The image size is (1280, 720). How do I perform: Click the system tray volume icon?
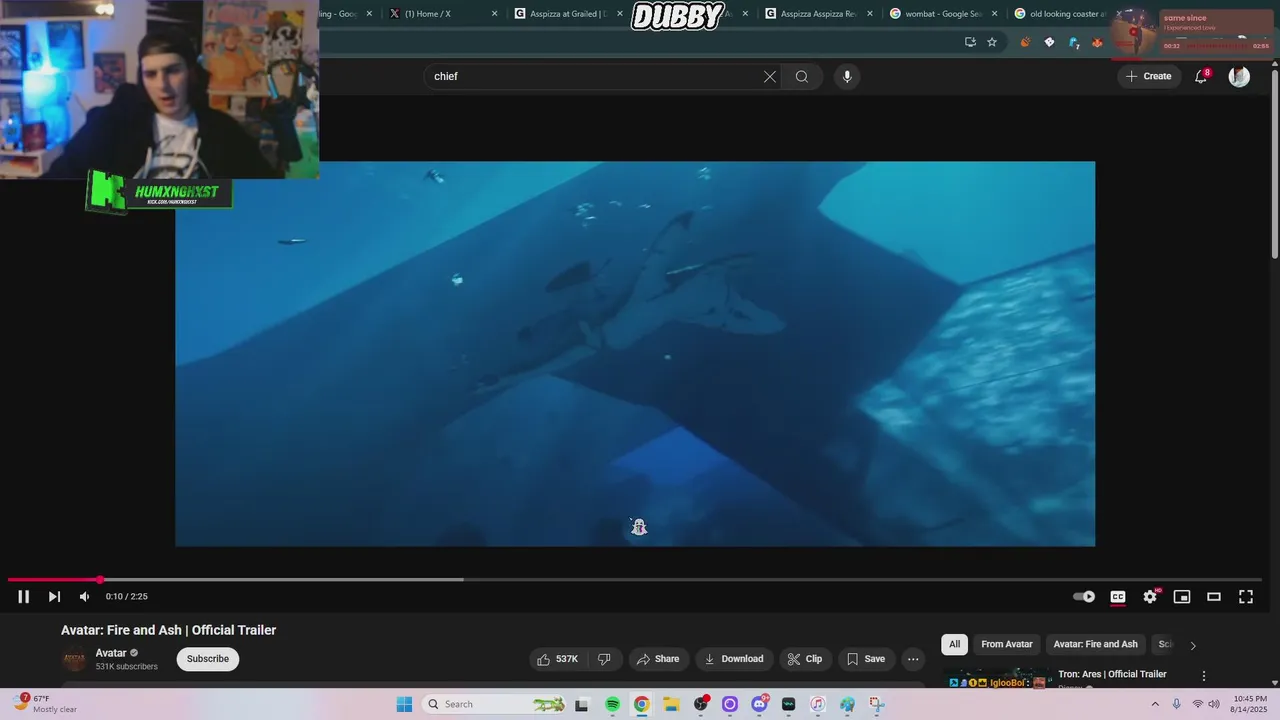pyautogui.click(x=1214, y=704)
